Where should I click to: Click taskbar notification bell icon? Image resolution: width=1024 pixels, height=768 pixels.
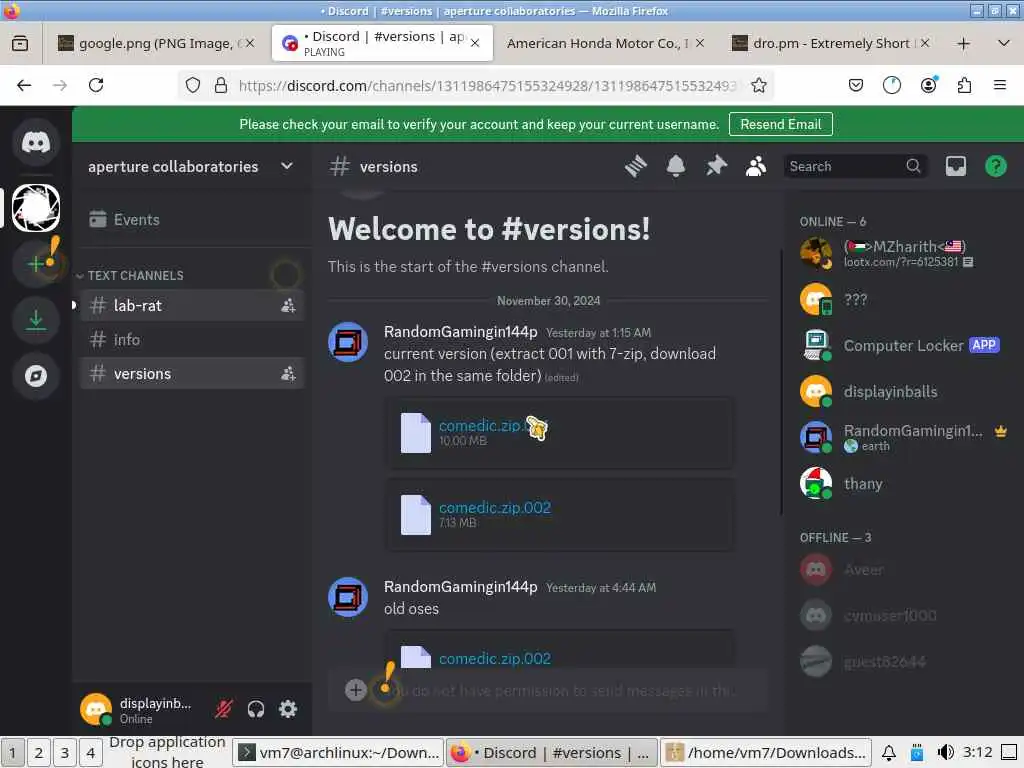[888, 752]
